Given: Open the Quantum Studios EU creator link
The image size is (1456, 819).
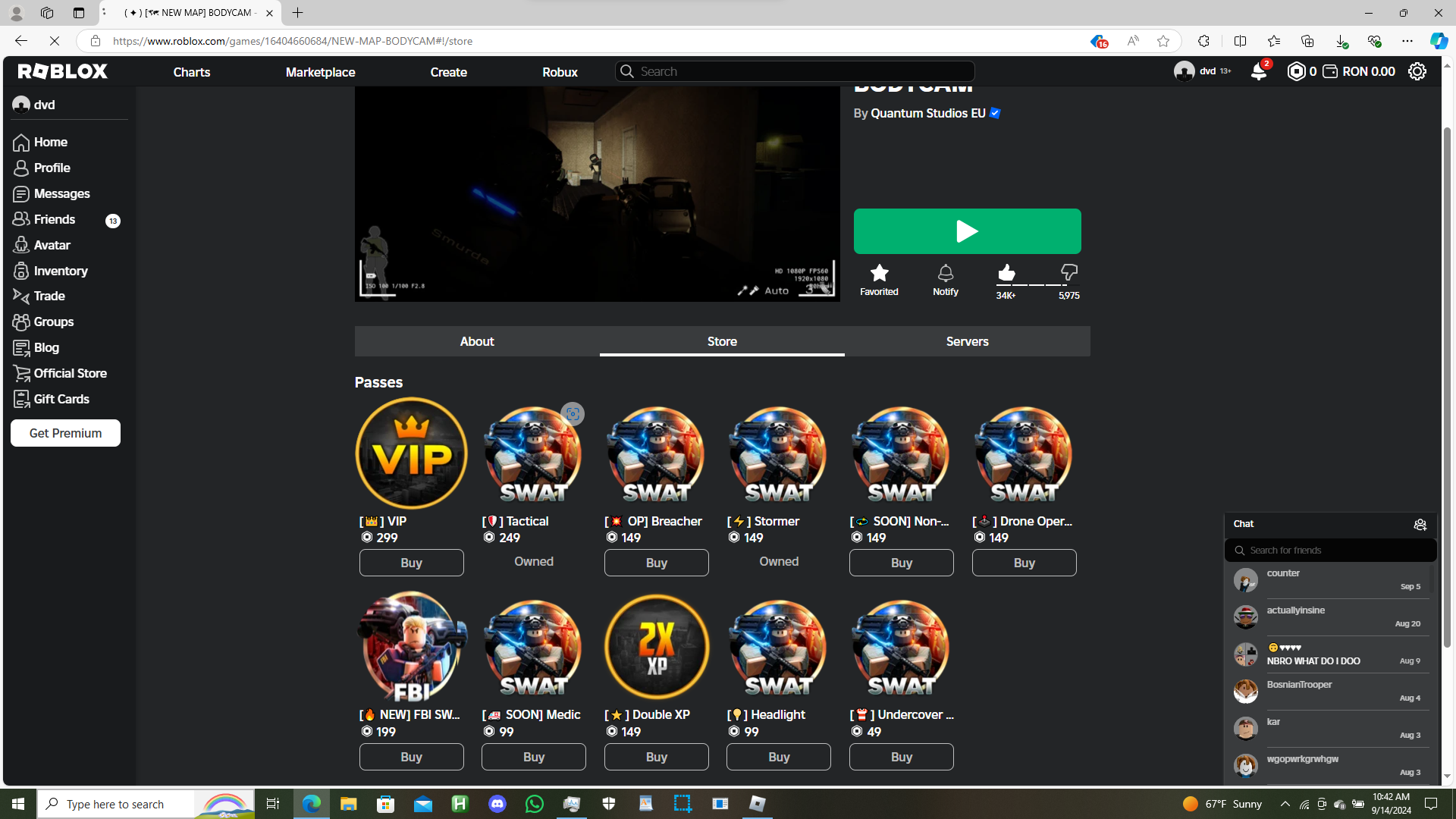Looking at the screenshot, I should pyautogui.click(x=927, y=113).
